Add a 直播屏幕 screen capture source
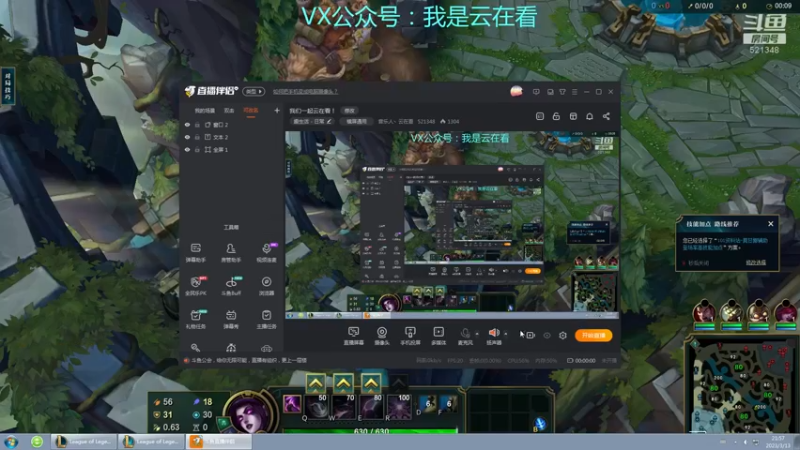800x450 pixels. [x=353, y=336]
